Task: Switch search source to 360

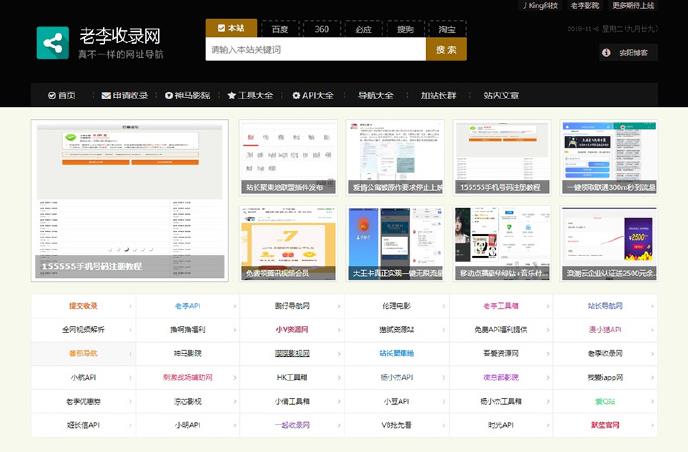Action: click(322, 29)
